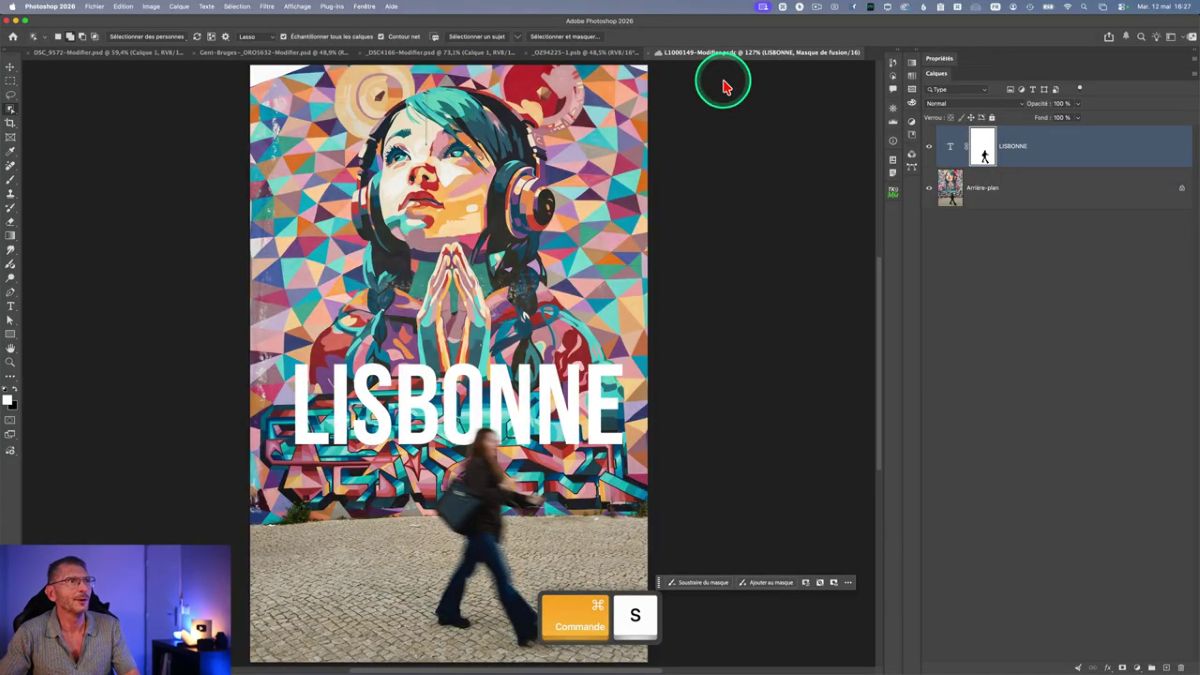This screenshot has height=675, width=1200.
Task: Select the LISBONNE layer mask thumbnail
Action: point(983,147)
